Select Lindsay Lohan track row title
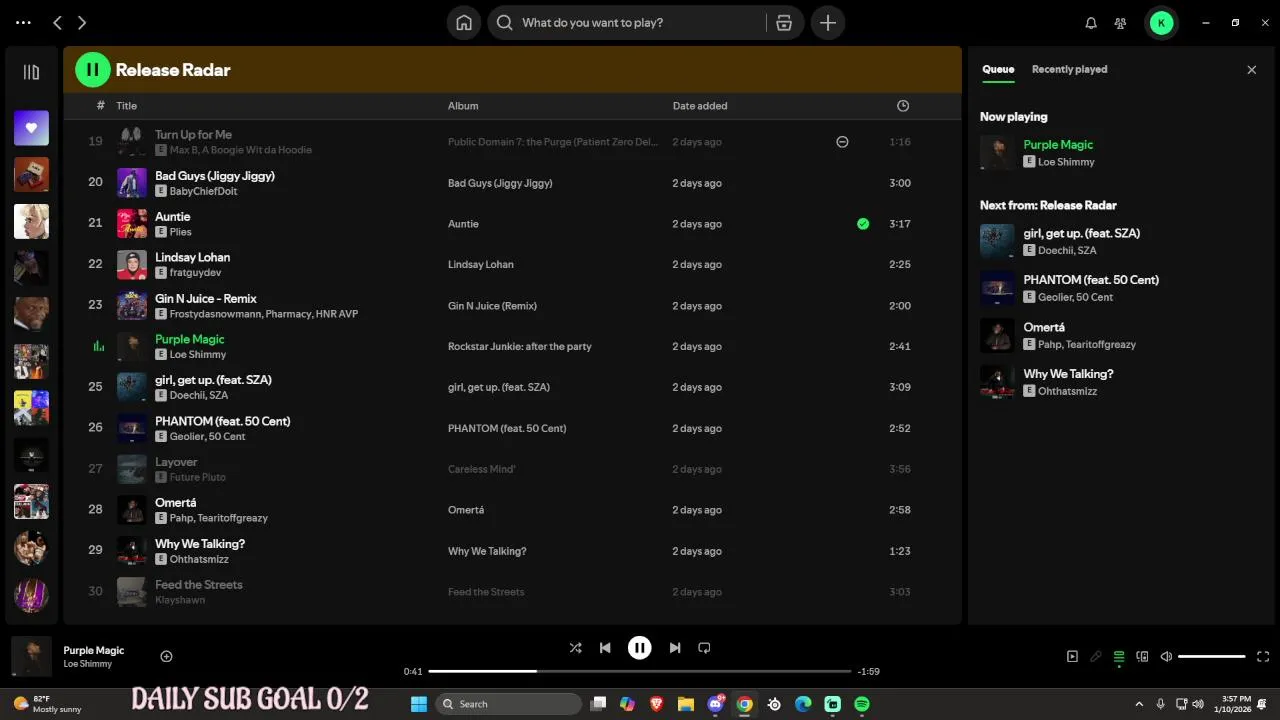This screenshot has width=1280, height=720. point(192,257)
